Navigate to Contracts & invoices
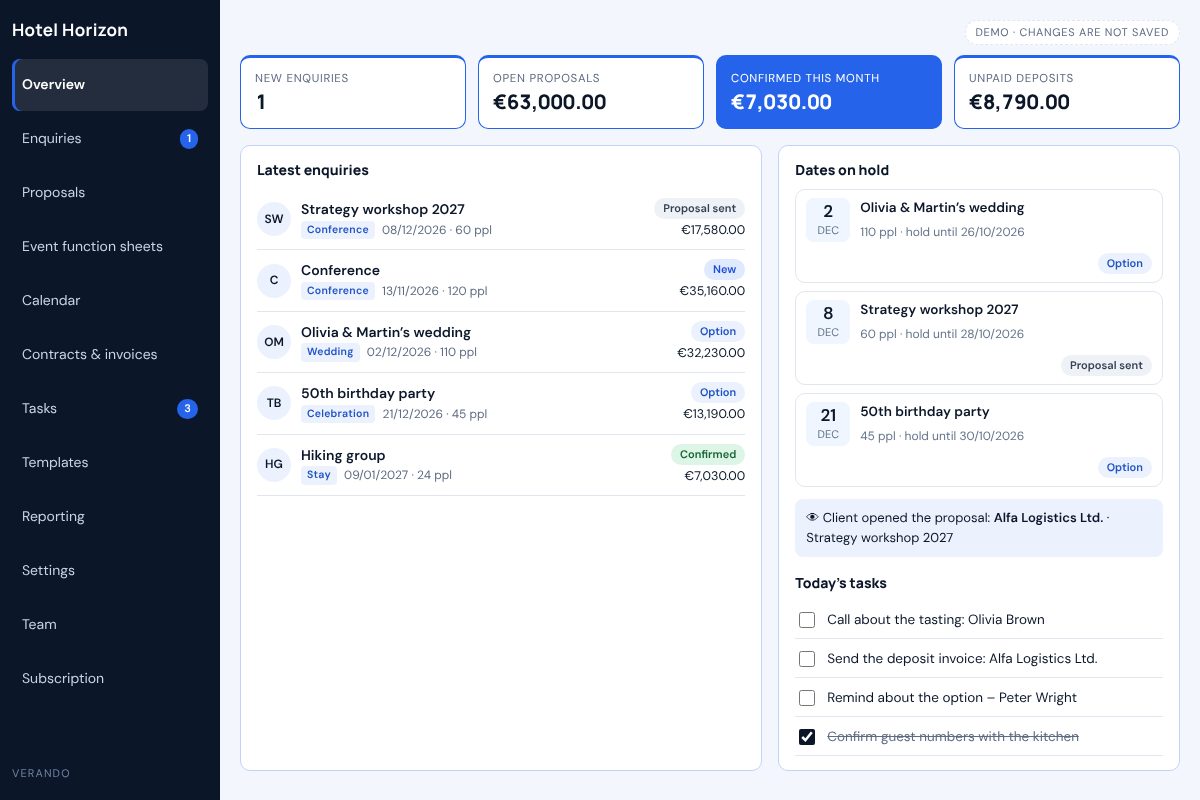The image size is (1200, 800). tap(110, 355)
